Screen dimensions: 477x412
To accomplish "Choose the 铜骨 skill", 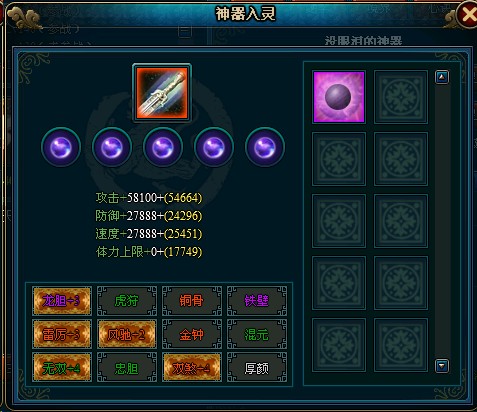I will point(192,301).
